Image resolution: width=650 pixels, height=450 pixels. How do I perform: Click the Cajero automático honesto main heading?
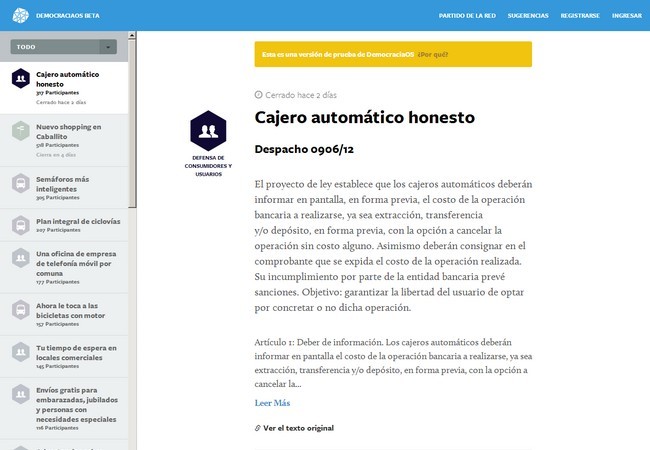click(x=365, y=117)
